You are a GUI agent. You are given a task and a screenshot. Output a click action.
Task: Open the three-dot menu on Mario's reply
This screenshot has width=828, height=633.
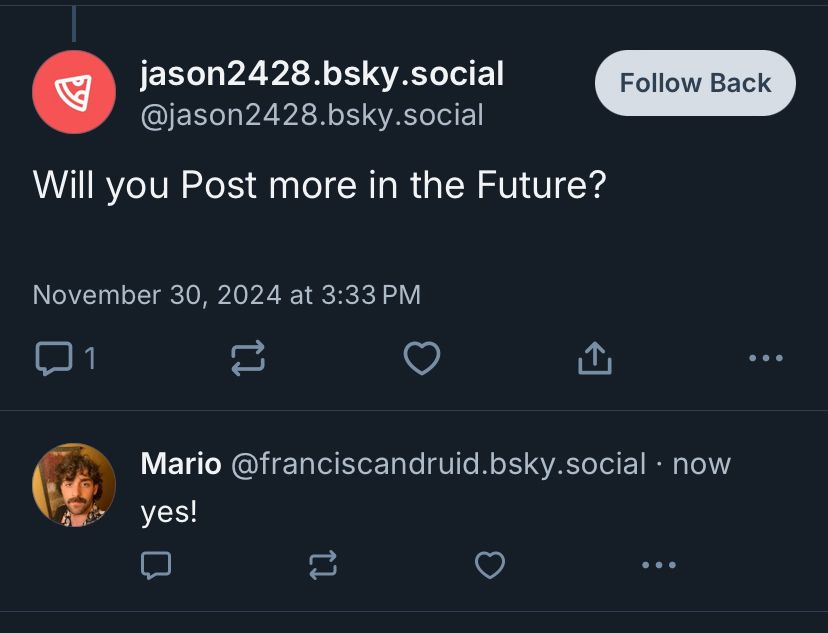point(658,565)
